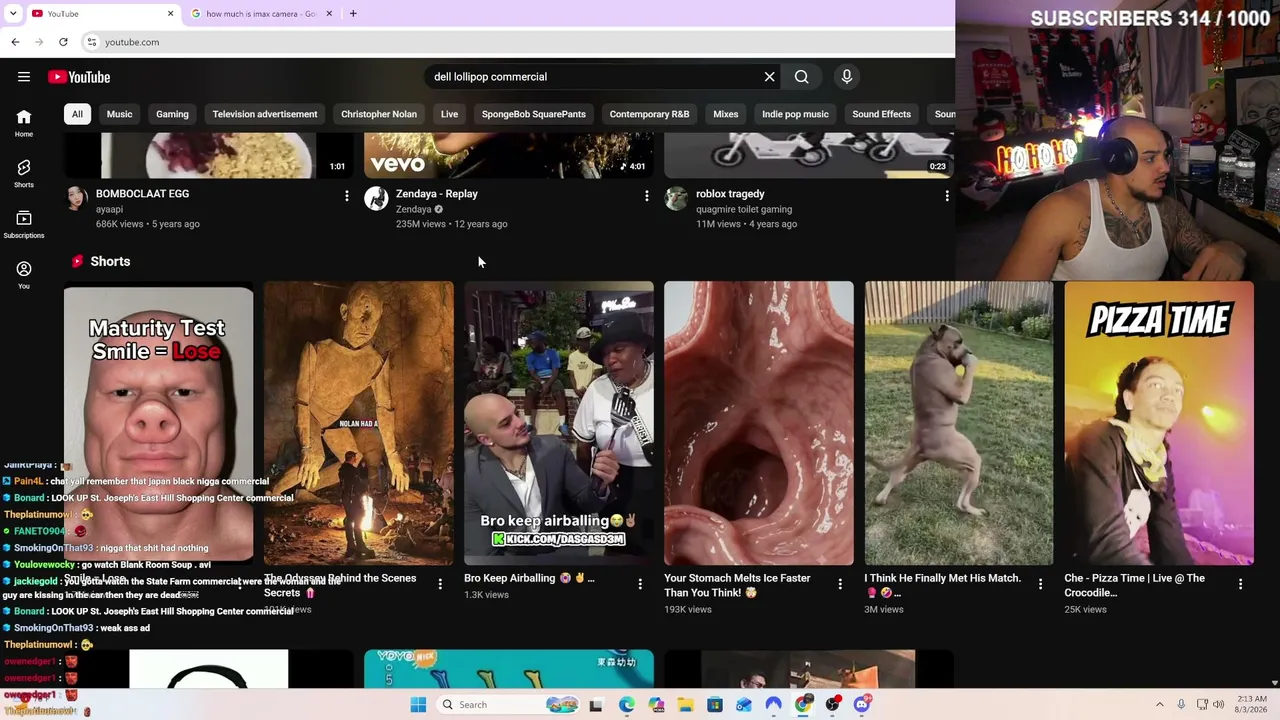Select the Contemporary R&B chip
The width and height of the screenshot is (1280, 720).
coord(649,114)
